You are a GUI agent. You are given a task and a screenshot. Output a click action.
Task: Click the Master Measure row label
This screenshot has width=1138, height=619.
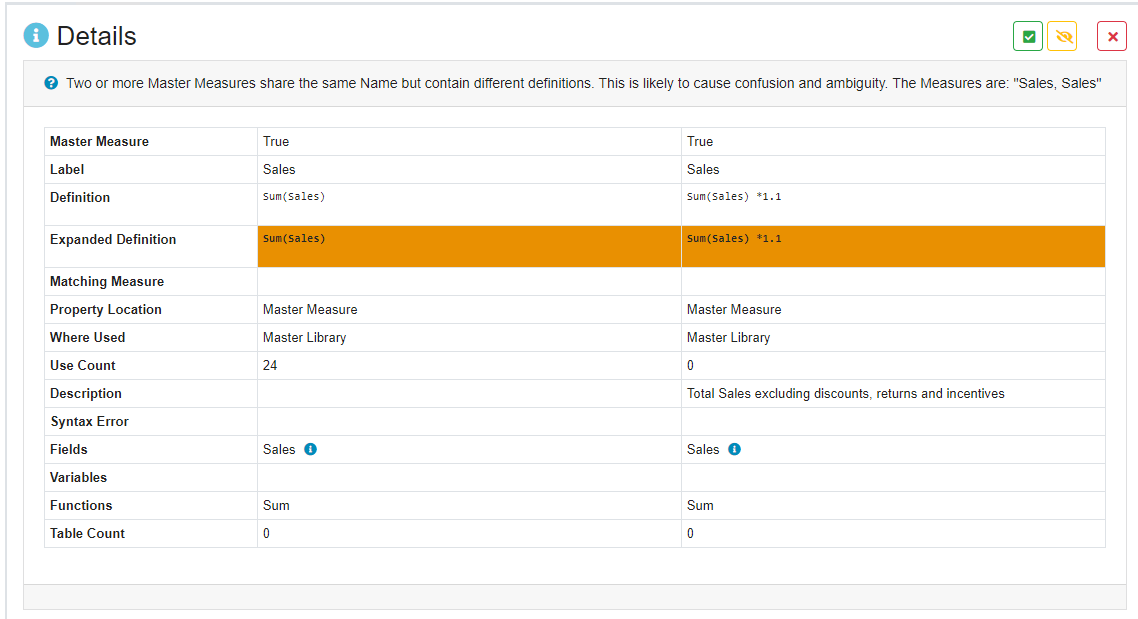point(99,142)
